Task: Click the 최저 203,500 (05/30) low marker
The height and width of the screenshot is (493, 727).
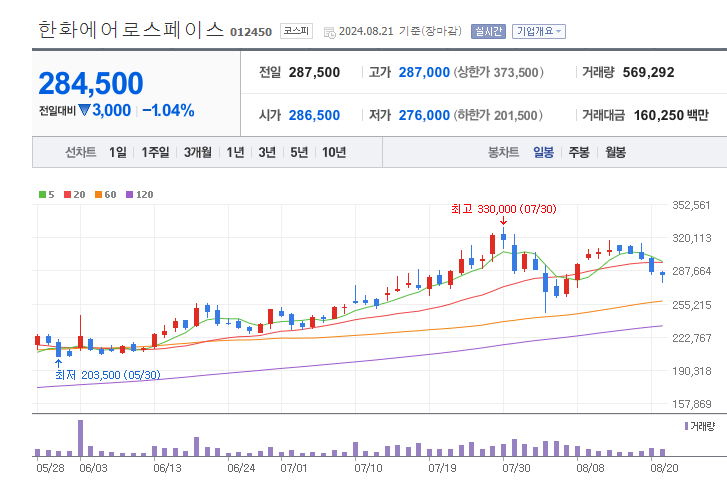Action: pyautogui.click(x=108, y=375)
